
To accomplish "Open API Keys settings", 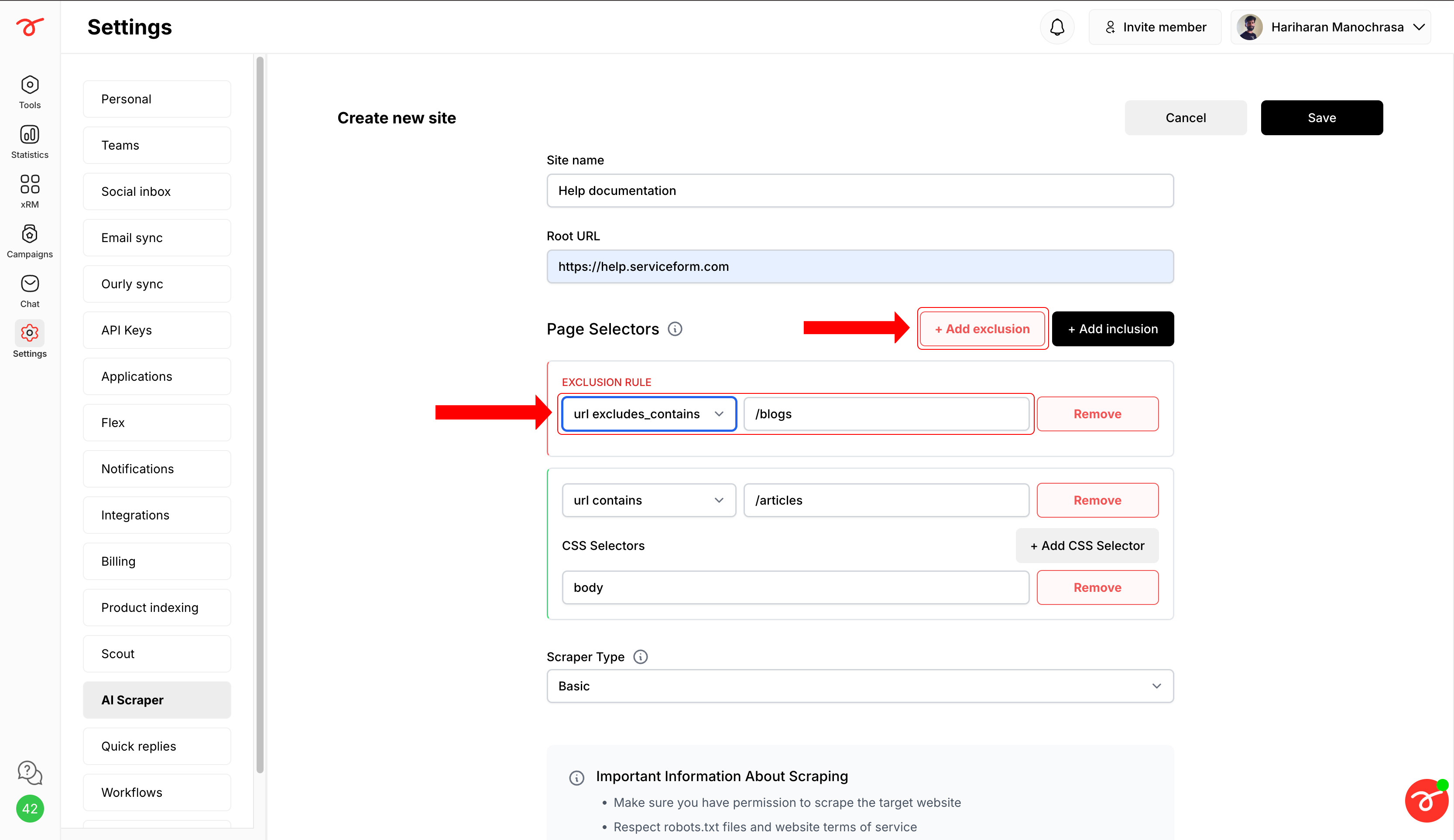I will 157,330.
